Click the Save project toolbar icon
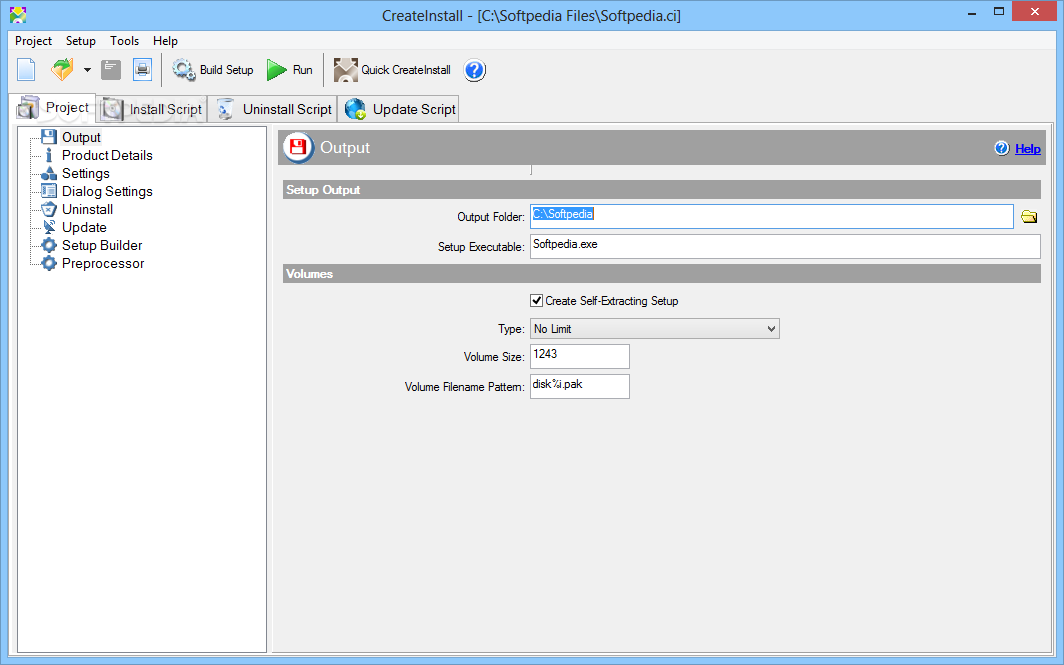The height and width of the screenshot is (665, 1064). click(x=111, y=70)
